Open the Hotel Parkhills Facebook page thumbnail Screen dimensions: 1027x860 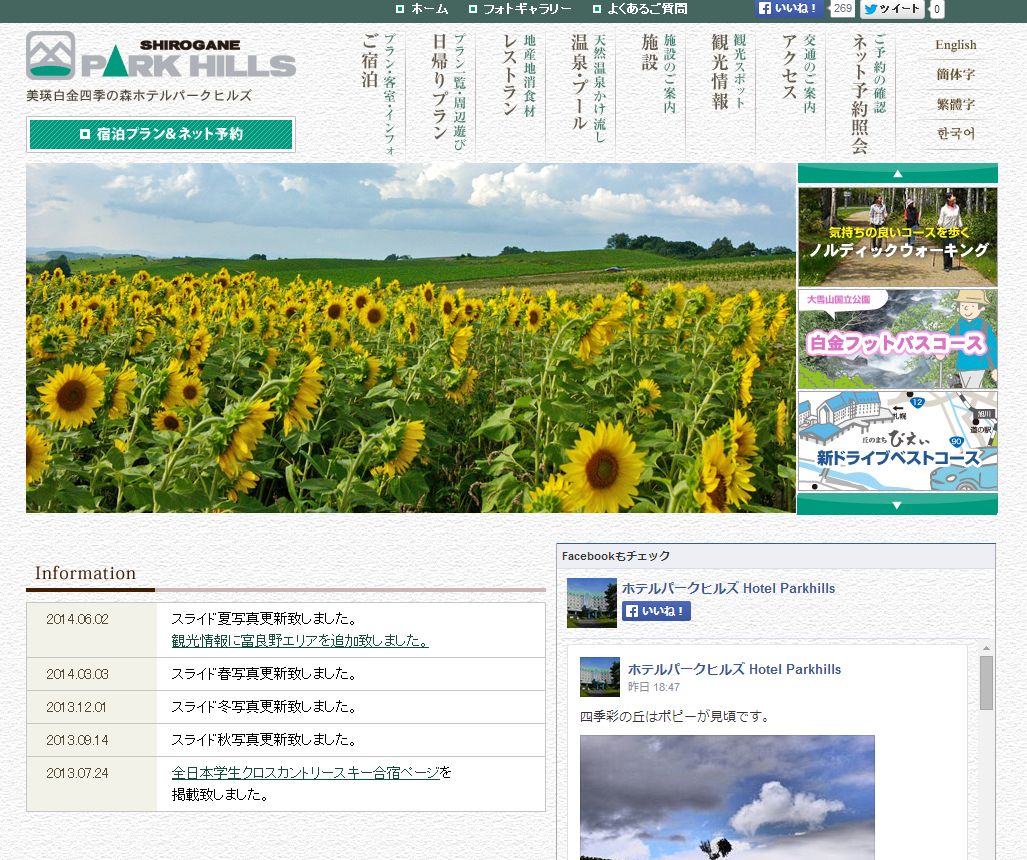591,602
